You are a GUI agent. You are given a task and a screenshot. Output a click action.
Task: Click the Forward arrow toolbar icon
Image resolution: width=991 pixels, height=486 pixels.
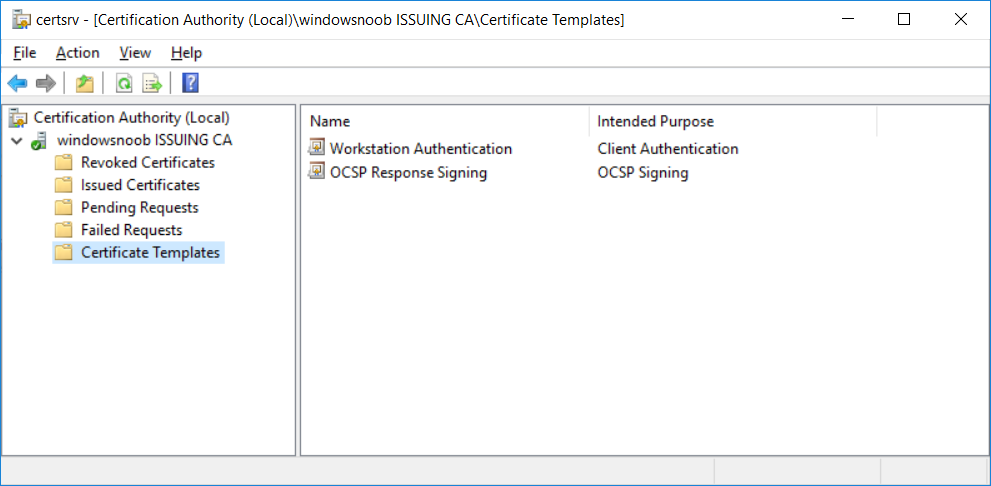[46, 83]
